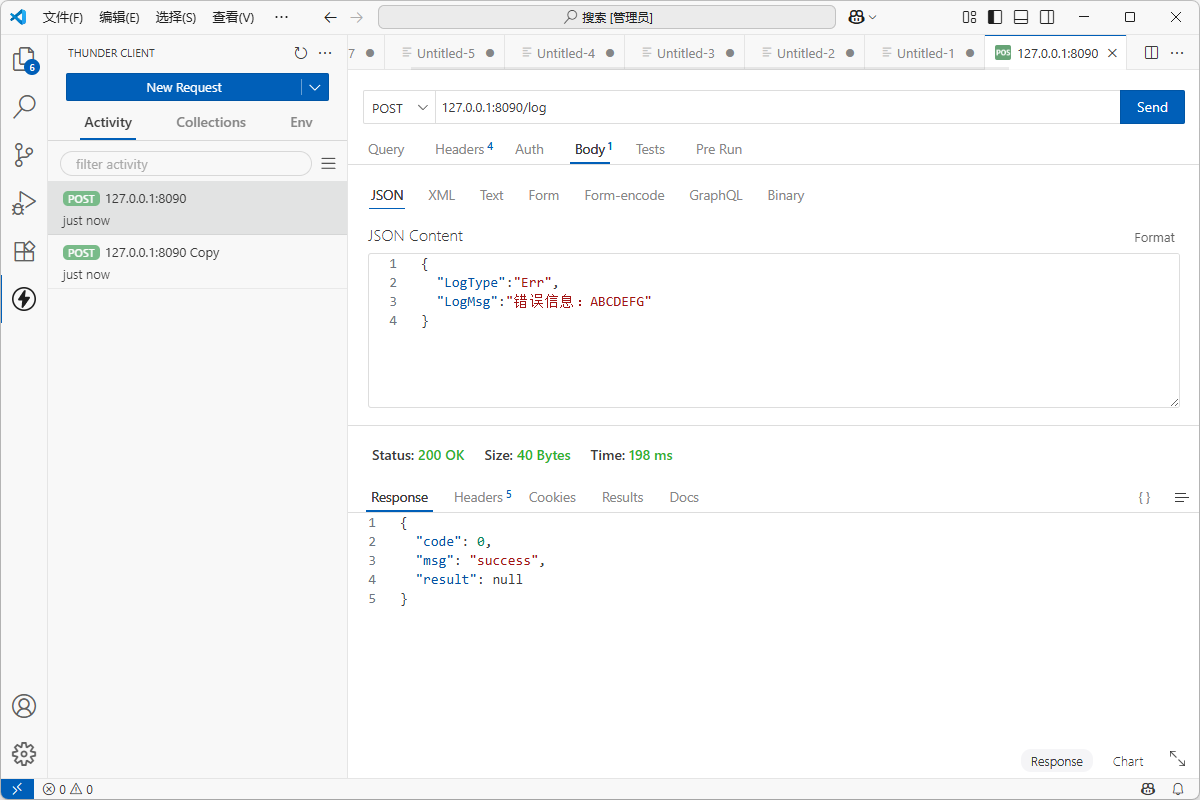Select the Binary body type
Image resolution: width=1200 pixels, height=800 pixels.
786,195
